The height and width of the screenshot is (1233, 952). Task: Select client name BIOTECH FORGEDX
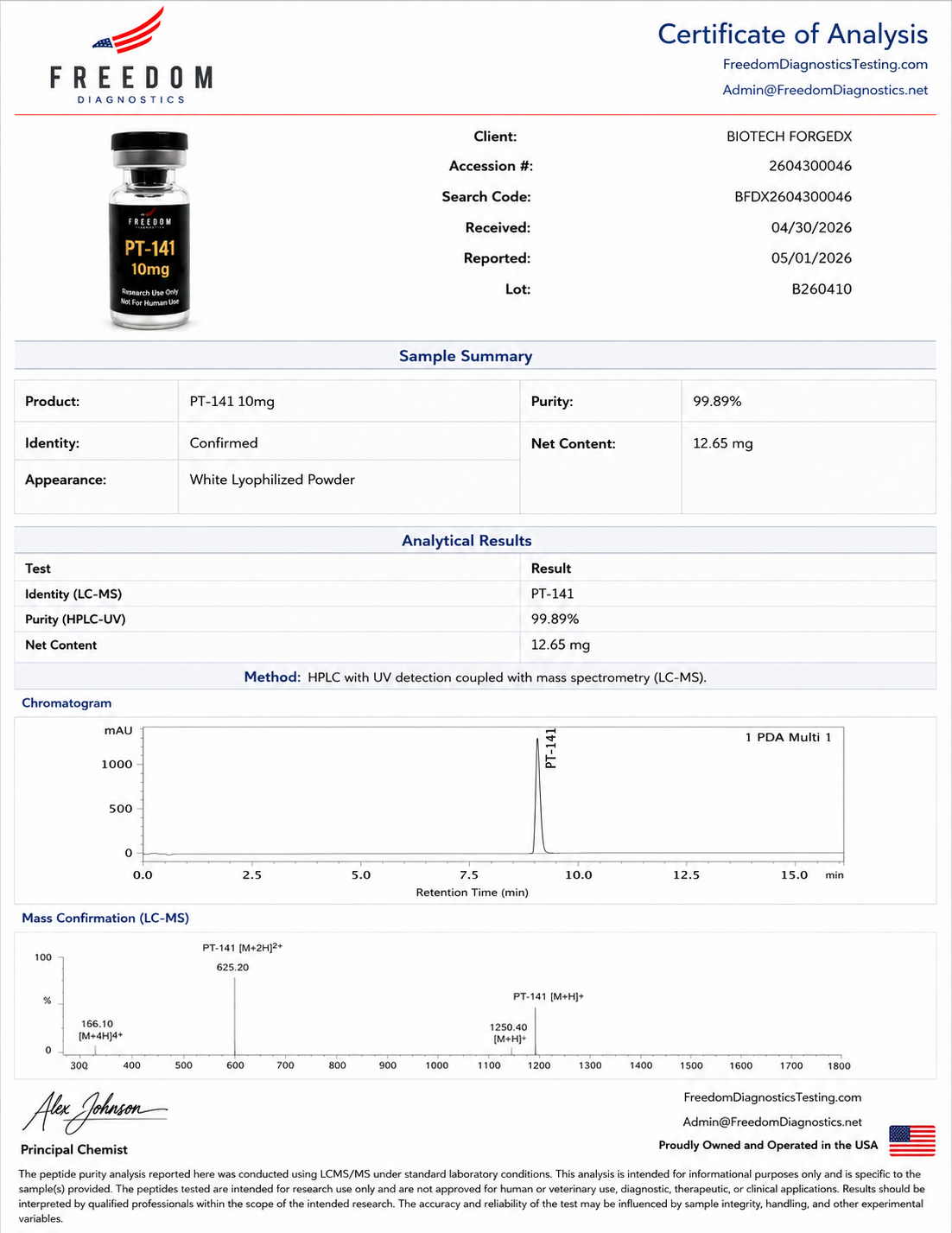789,137
